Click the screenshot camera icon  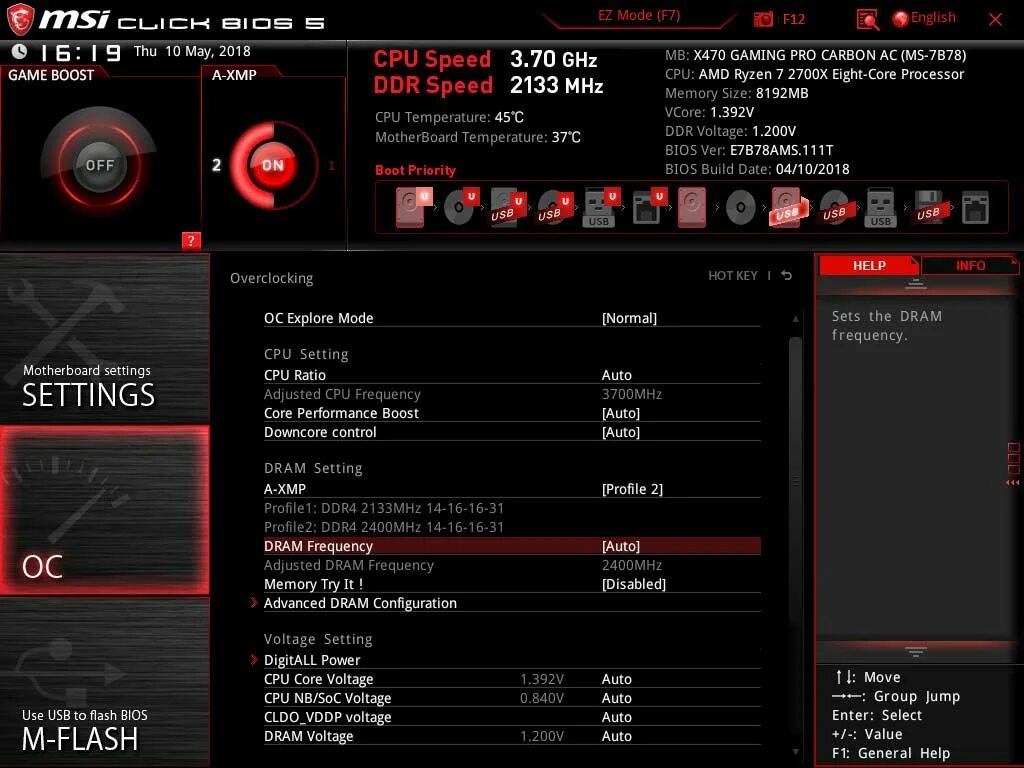763,19
